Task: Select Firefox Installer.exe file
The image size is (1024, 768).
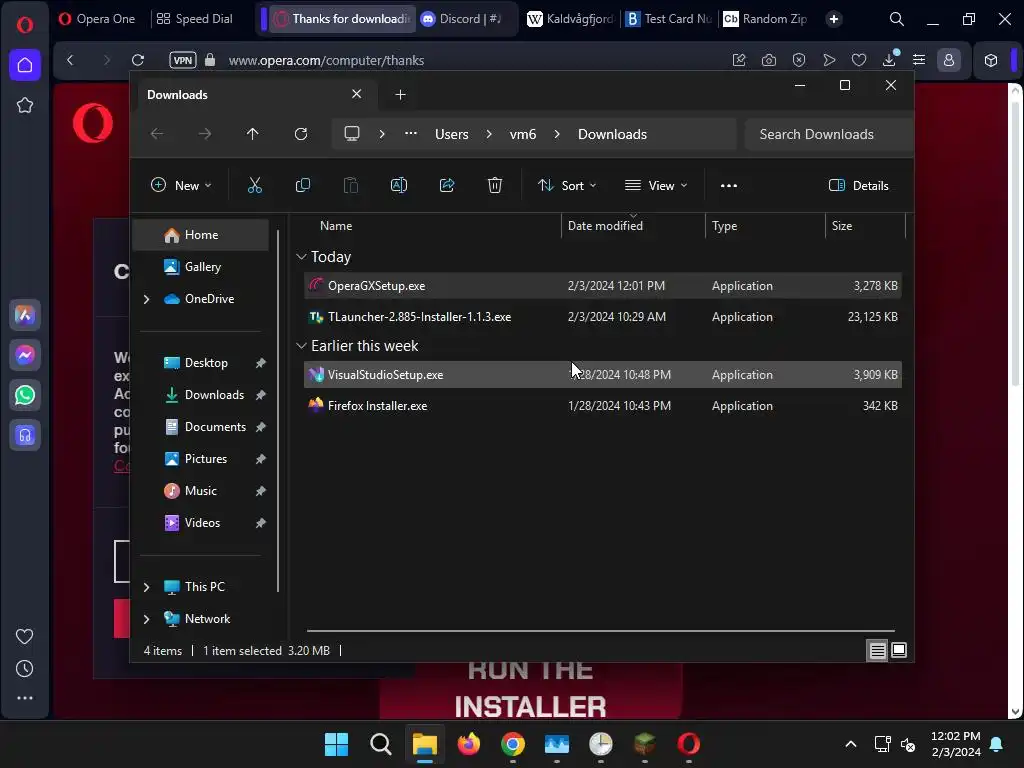Action: pyautogui.click(x=602, y=406)
